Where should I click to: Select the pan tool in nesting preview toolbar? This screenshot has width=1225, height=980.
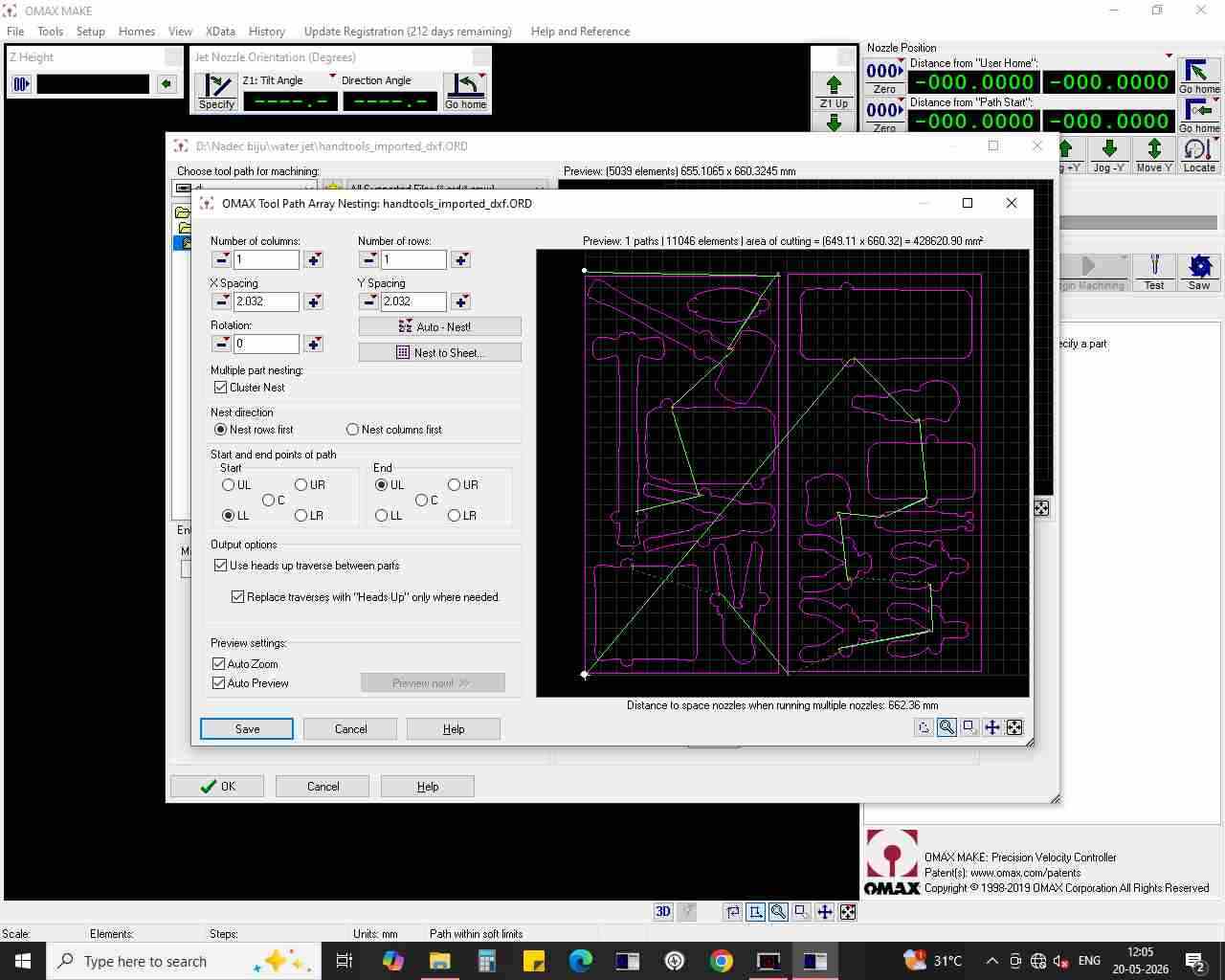point(992,727)
